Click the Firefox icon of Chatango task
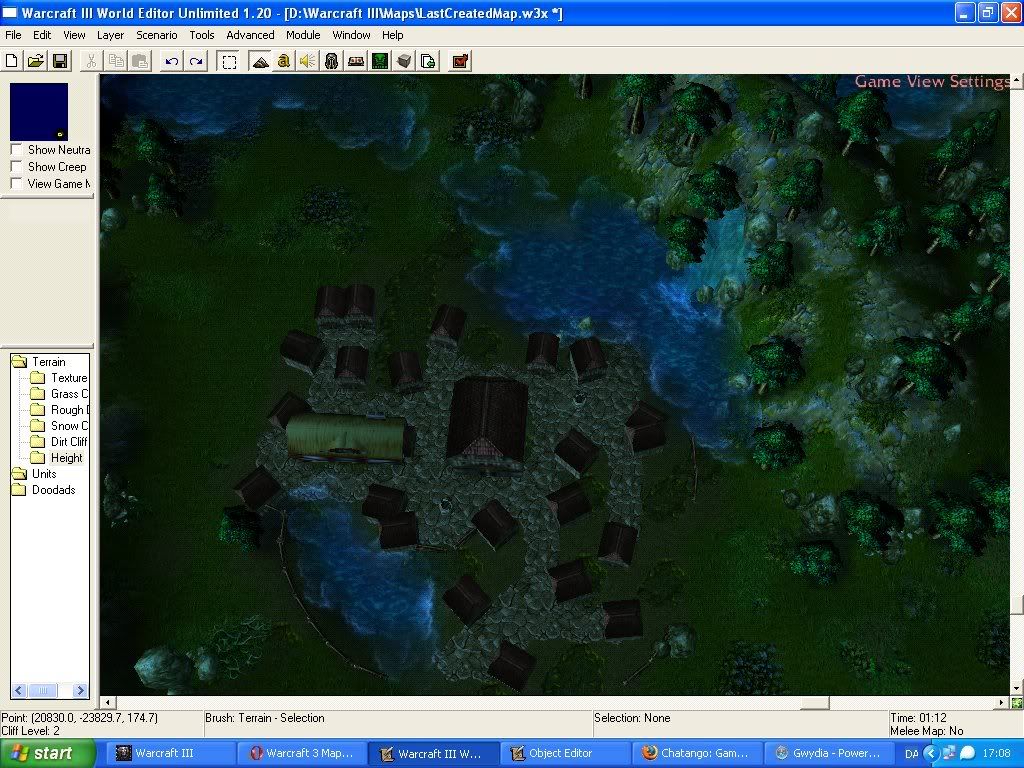 [649, 753]
